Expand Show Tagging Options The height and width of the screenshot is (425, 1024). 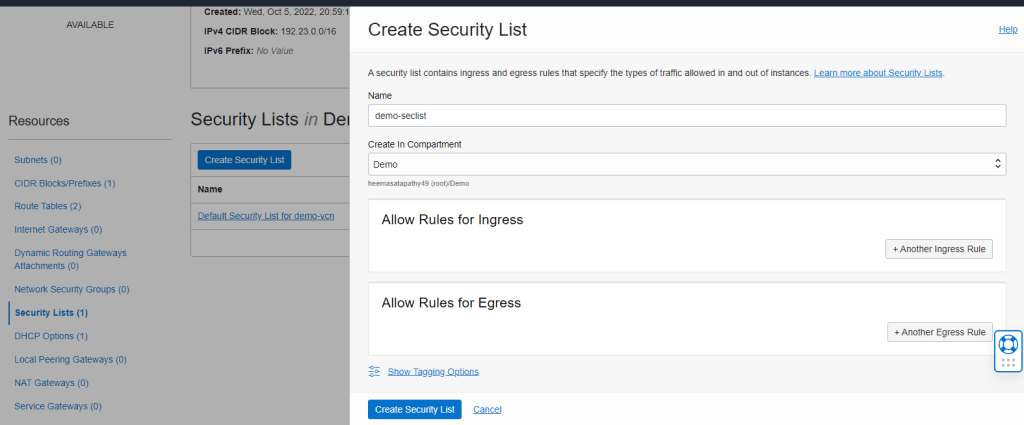pos(433,371)
